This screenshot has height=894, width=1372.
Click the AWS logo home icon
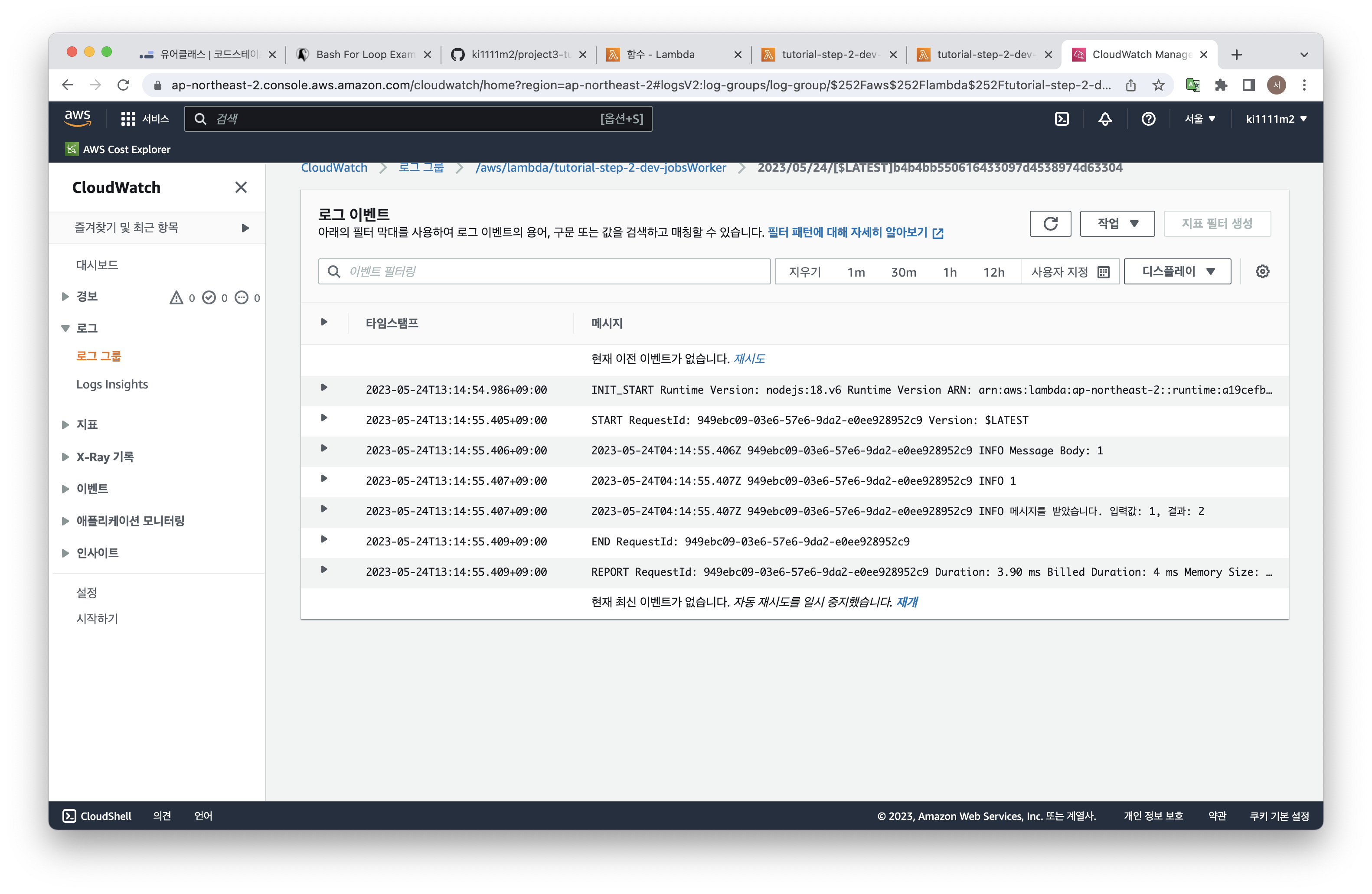(78, 118)
